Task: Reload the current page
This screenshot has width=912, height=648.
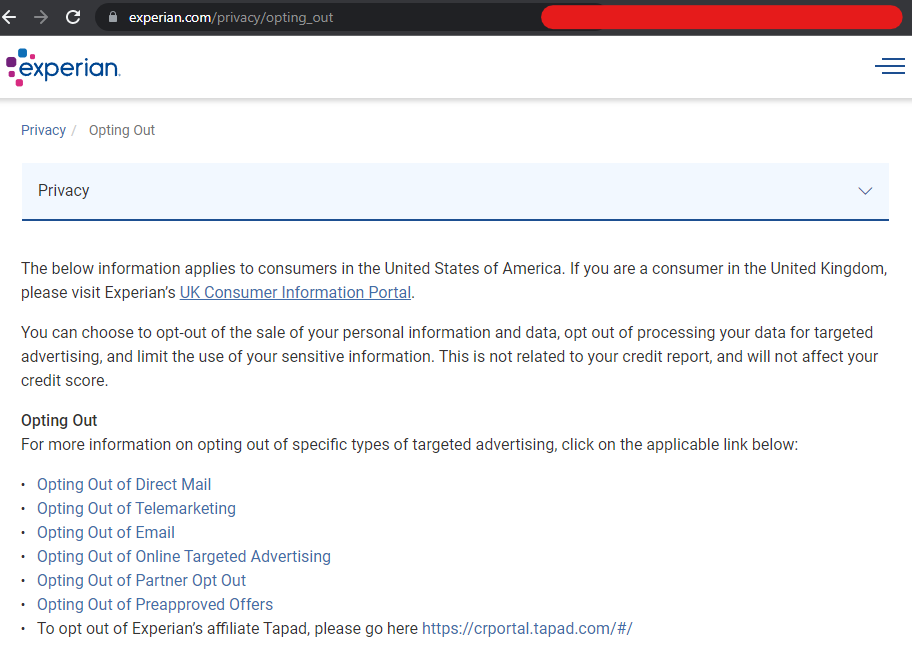Action: tap(73, 17)
